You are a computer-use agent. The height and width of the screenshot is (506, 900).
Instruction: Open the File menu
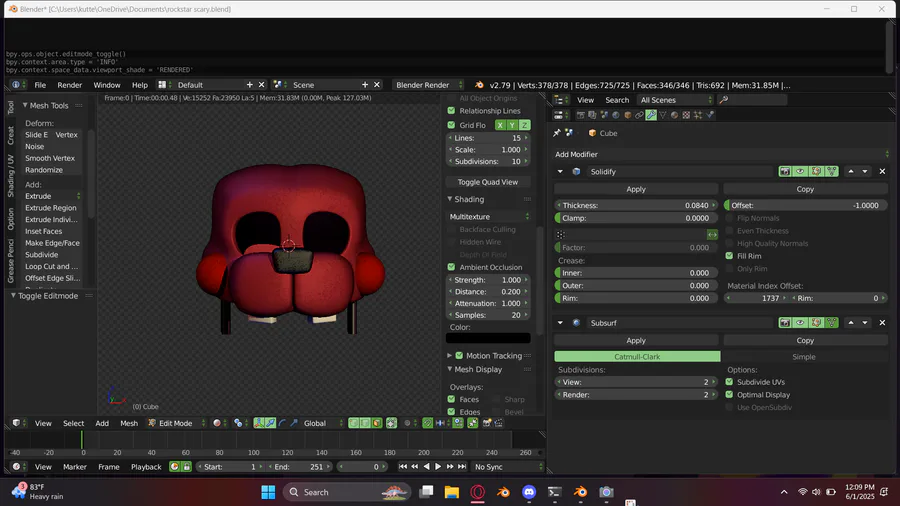tap(40, 85)
